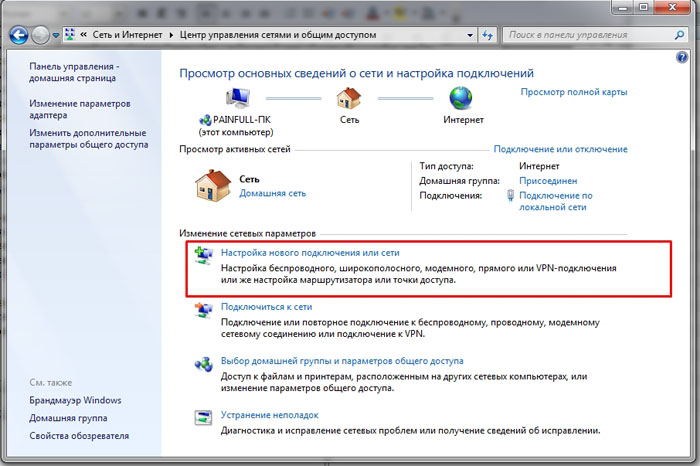This screenshot has height=466, width=700.
Task: Click the refresh button next to address bar
Action: point(489,35)
